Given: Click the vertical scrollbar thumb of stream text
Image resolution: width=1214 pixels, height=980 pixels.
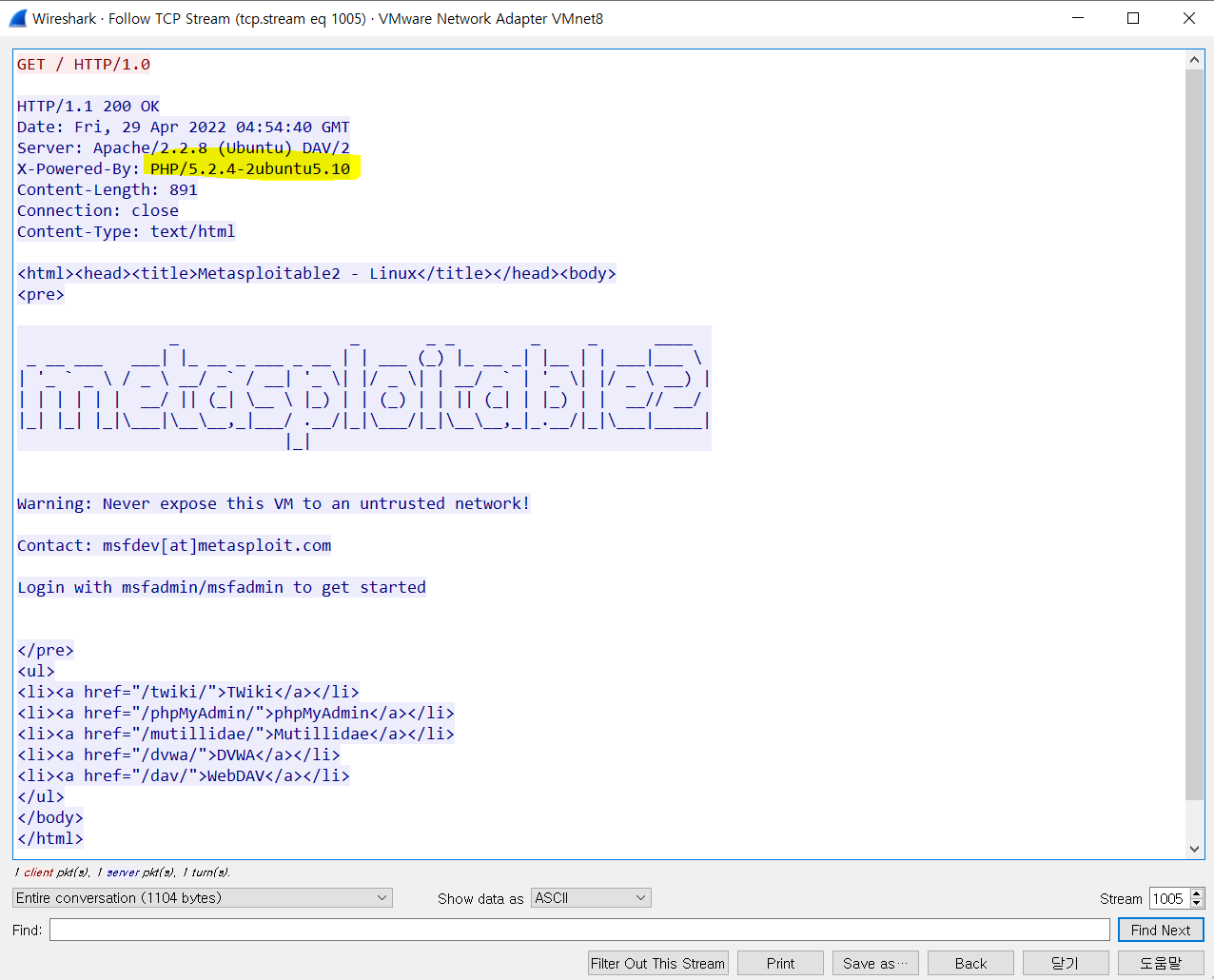Looking at the screenshot, I should point(1195,434).
